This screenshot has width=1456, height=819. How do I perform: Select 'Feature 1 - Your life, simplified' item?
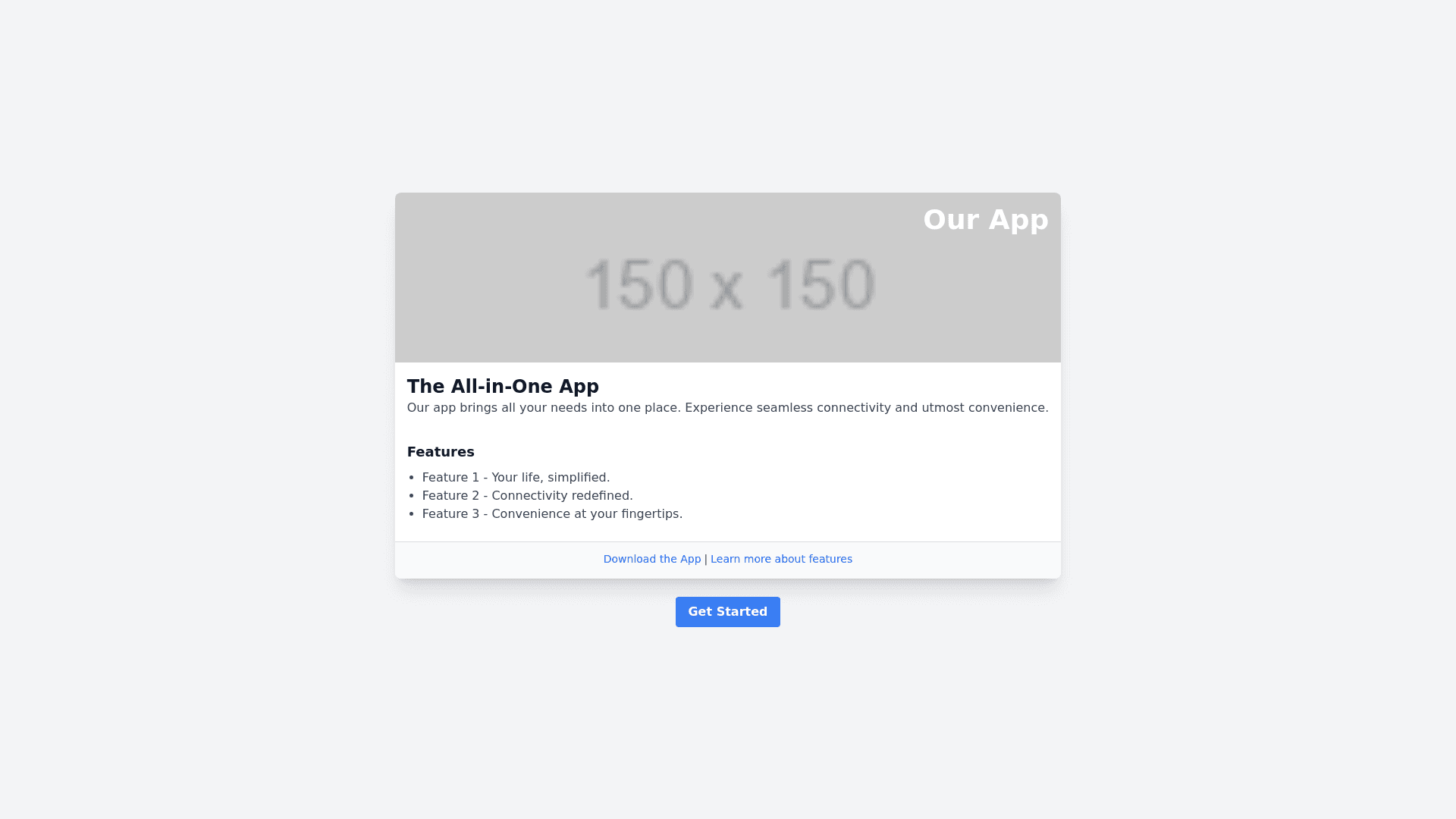pyautogui.click(x=516, y=478)
